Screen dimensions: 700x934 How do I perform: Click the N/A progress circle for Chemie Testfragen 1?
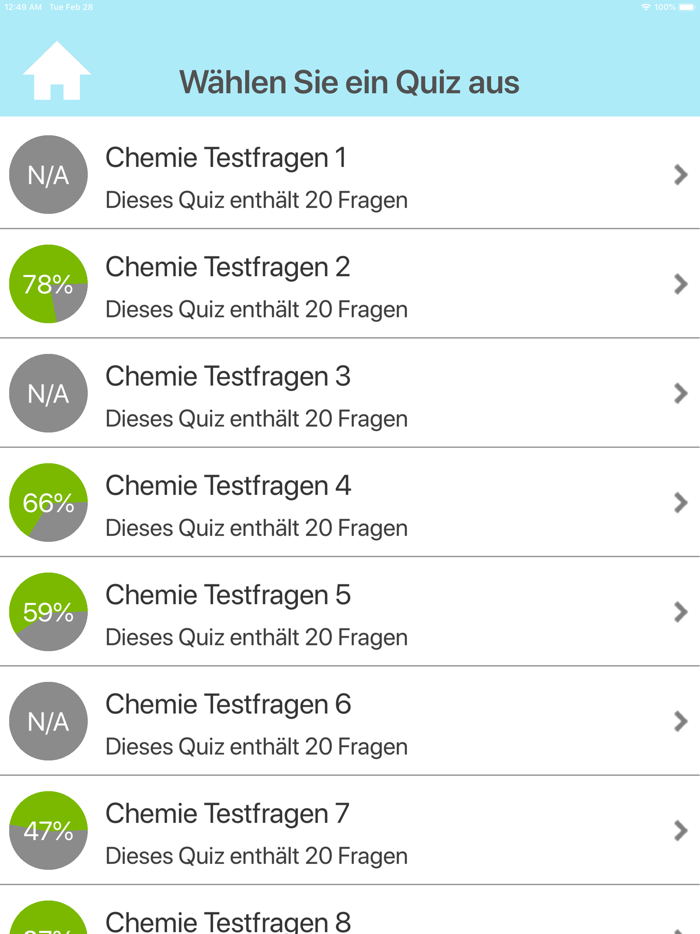click(x=48, y=174)
